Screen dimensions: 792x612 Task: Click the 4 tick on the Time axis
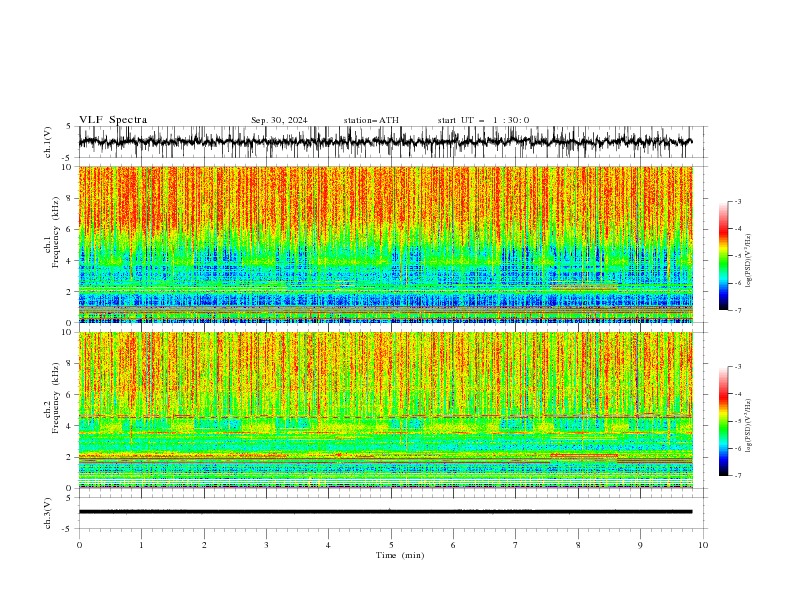(x=329, y=545)
